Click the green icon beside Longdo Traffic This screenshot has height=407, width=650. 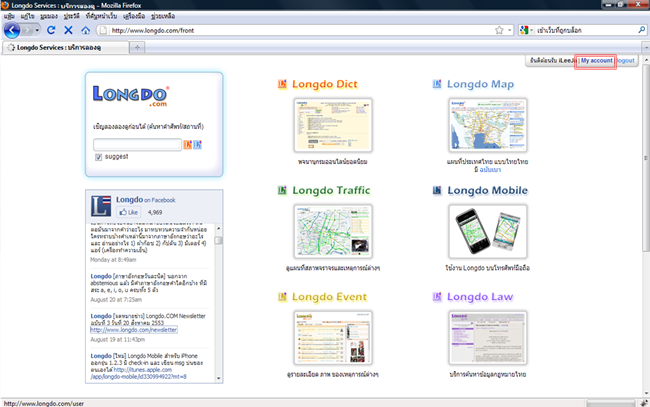[282, 190]
